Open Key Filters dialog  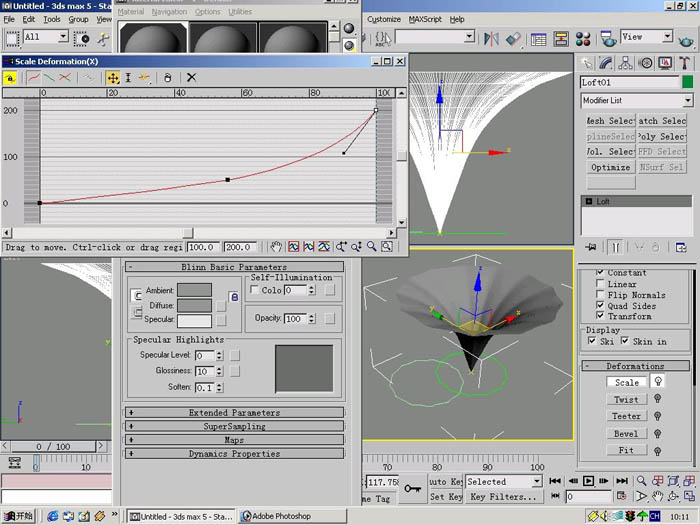point(504,497)
